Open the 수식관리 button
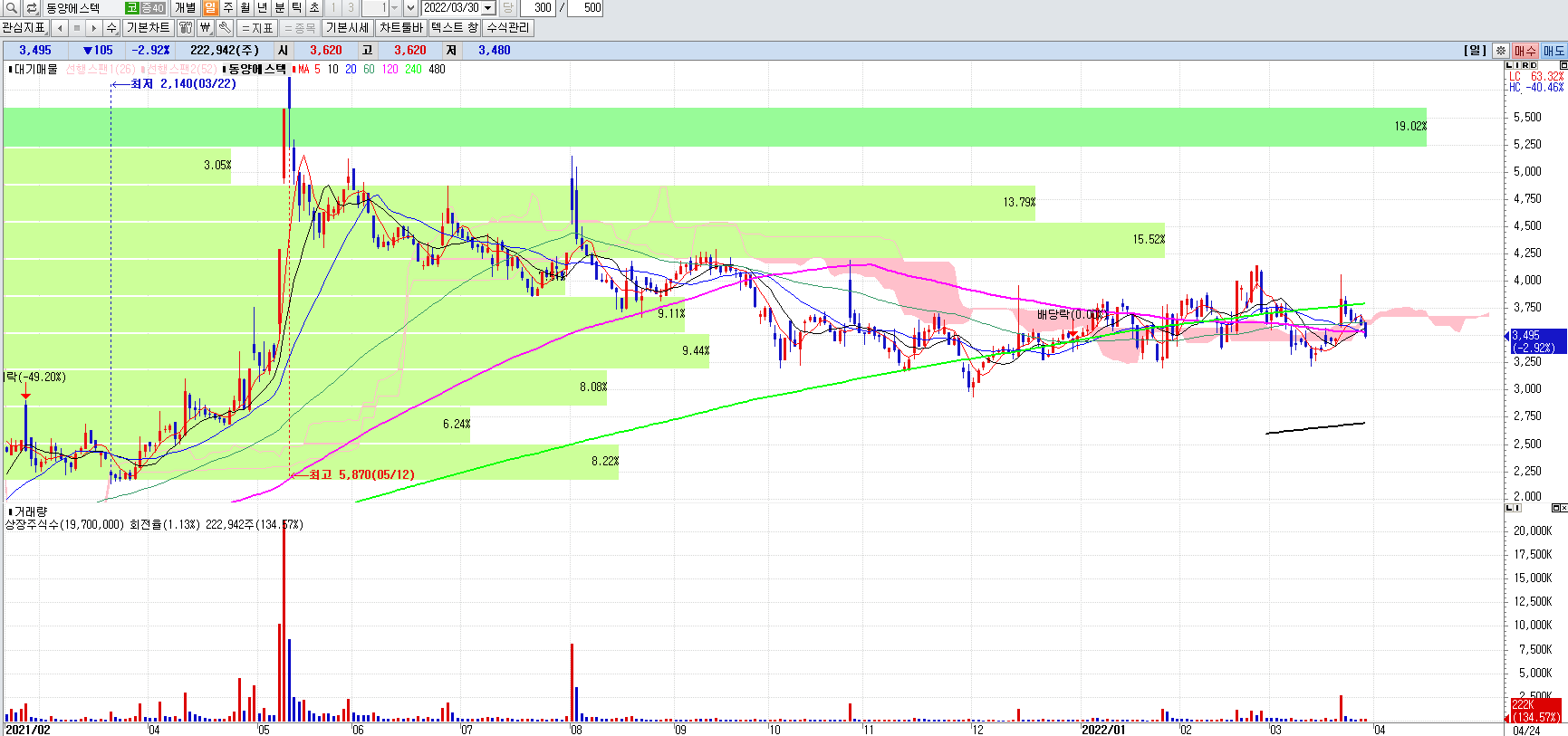Image resolution: width=1568 pixels, height=736 pixels. 508,28
